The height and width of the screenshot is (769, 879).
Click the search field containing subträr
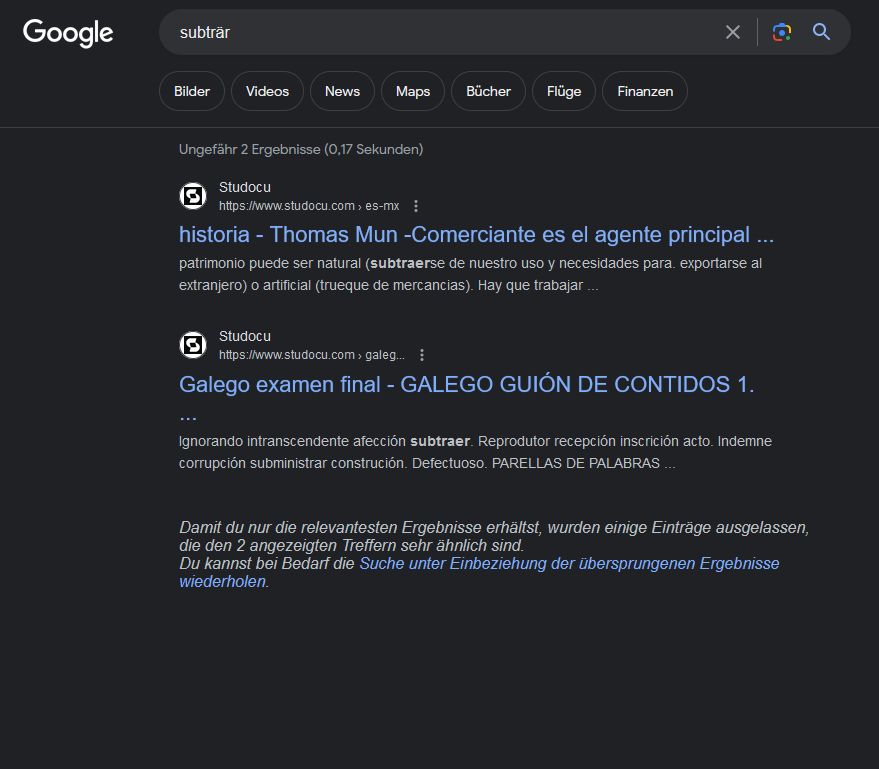click(x=440, y=32)
